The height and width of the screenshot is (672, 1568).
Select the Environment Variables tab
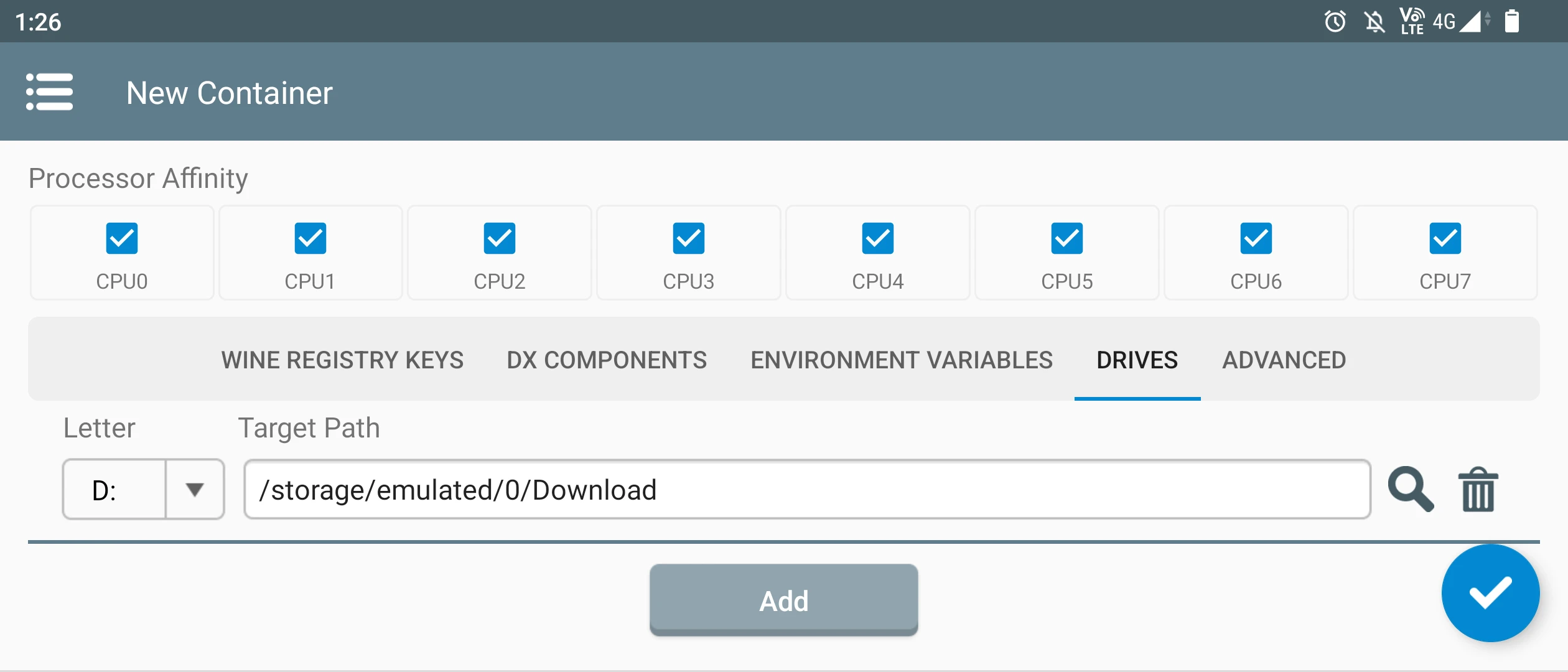click(x=902, y=360)
